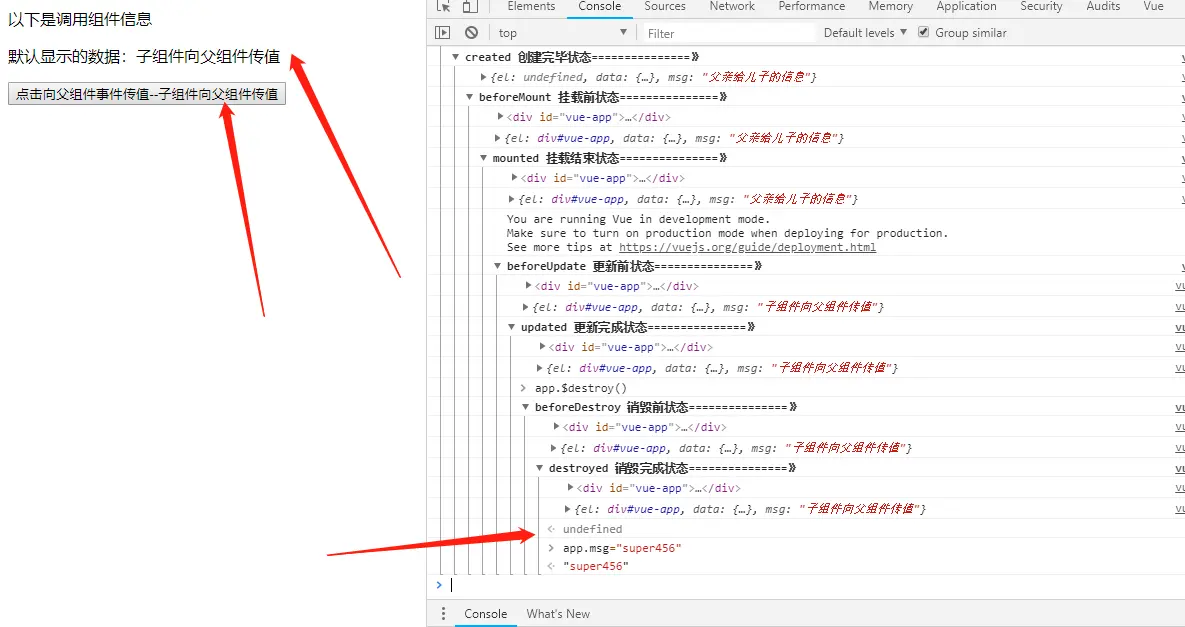
Task: Click the 点击向父组件事件传值 button
Action: coord(147,94)
